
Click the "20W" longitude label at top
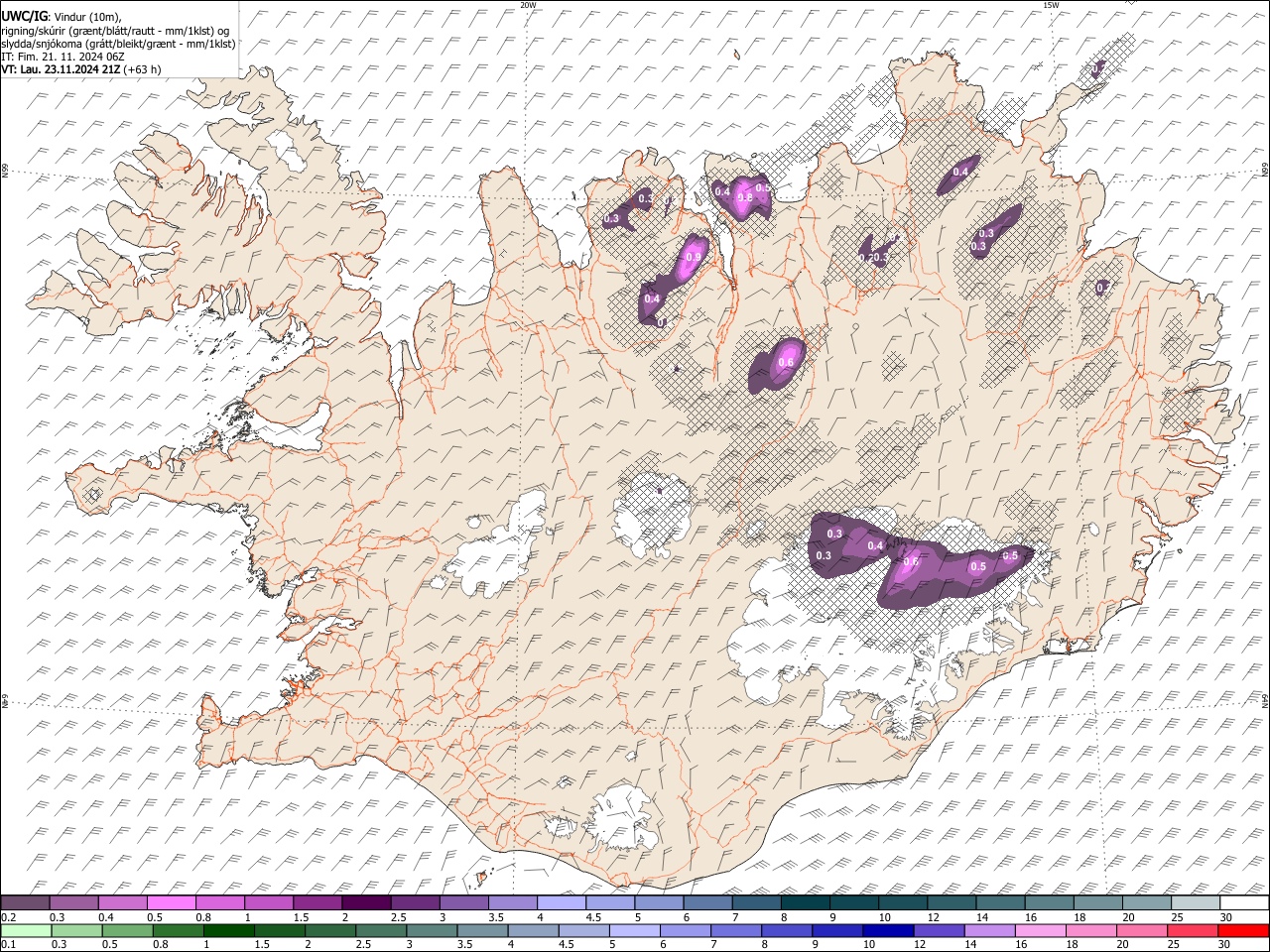tap(528, 5)
